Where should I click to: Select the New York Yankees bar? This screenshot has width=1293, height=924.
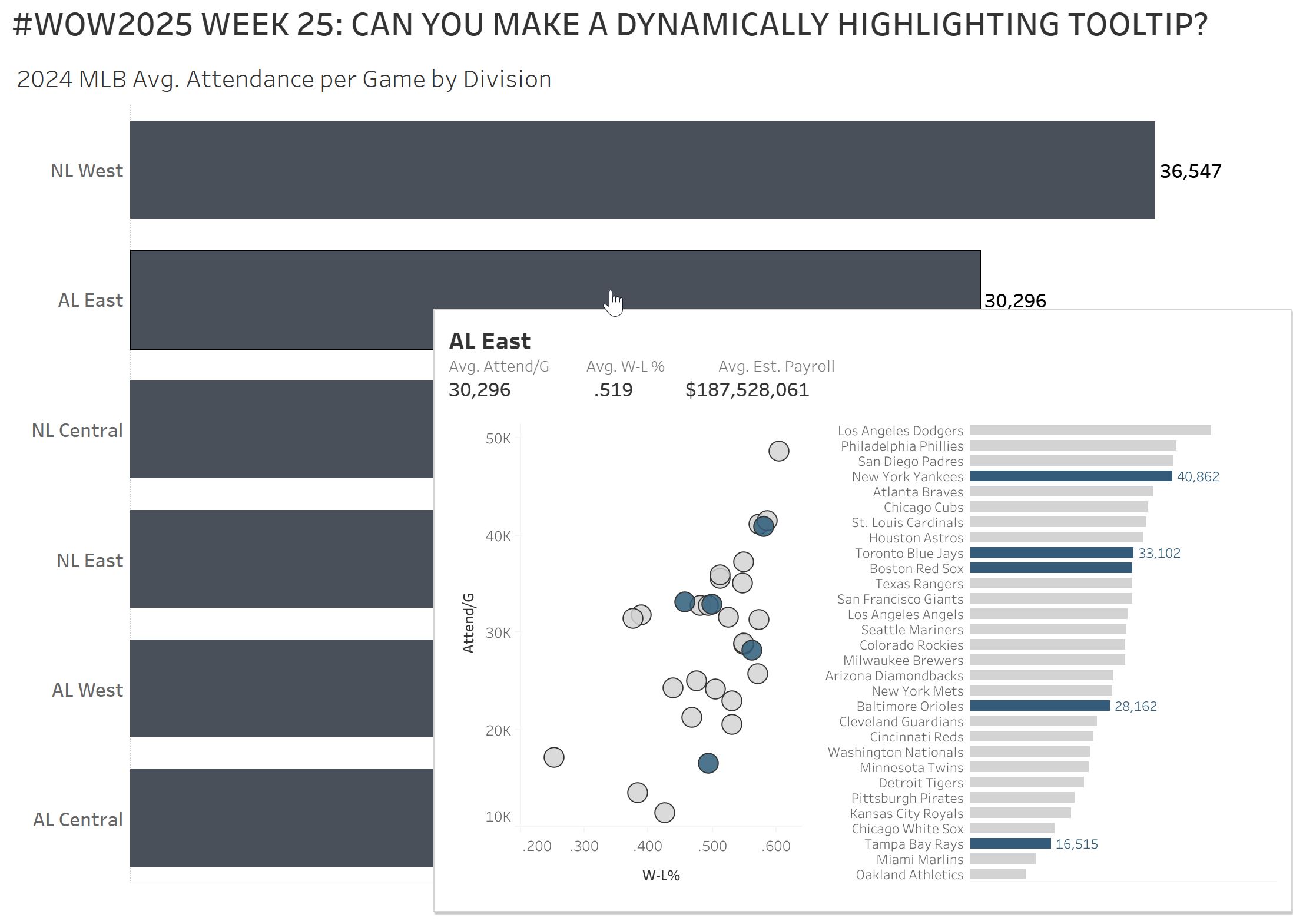tap(1070, 476)
